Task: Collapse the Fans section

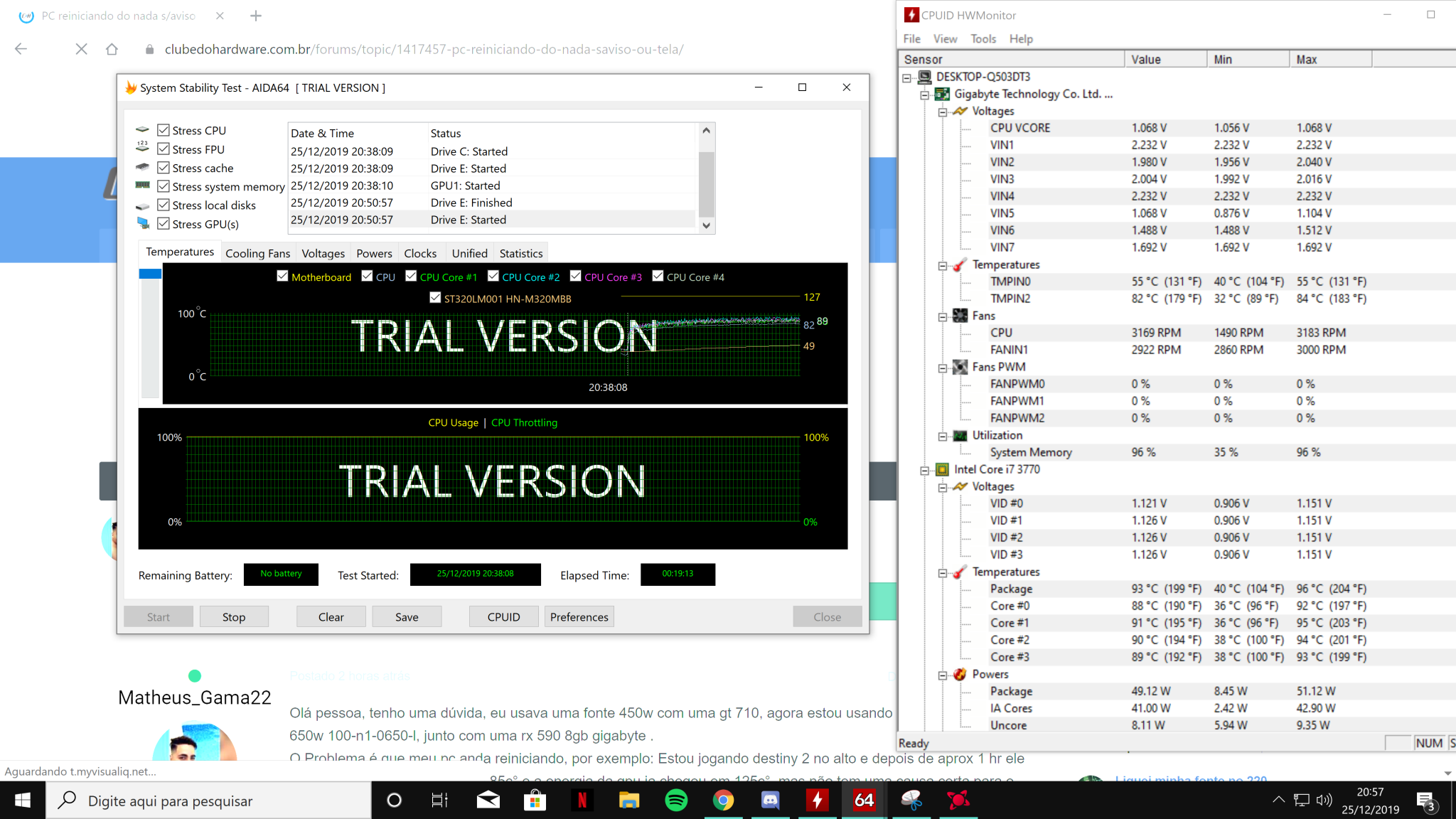Action: (943, 316)
